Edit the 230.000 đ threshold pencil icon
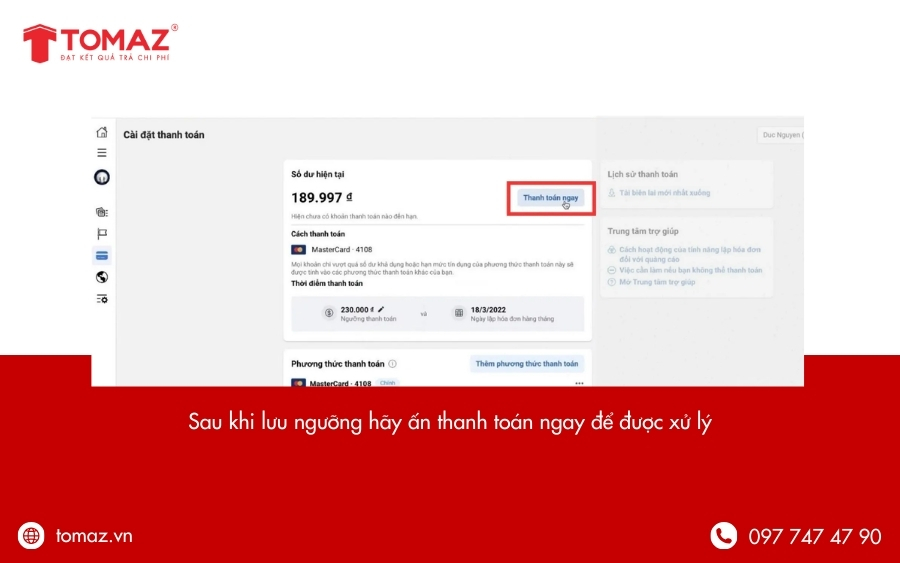900x563 pixels. click(x=380, y=310)
